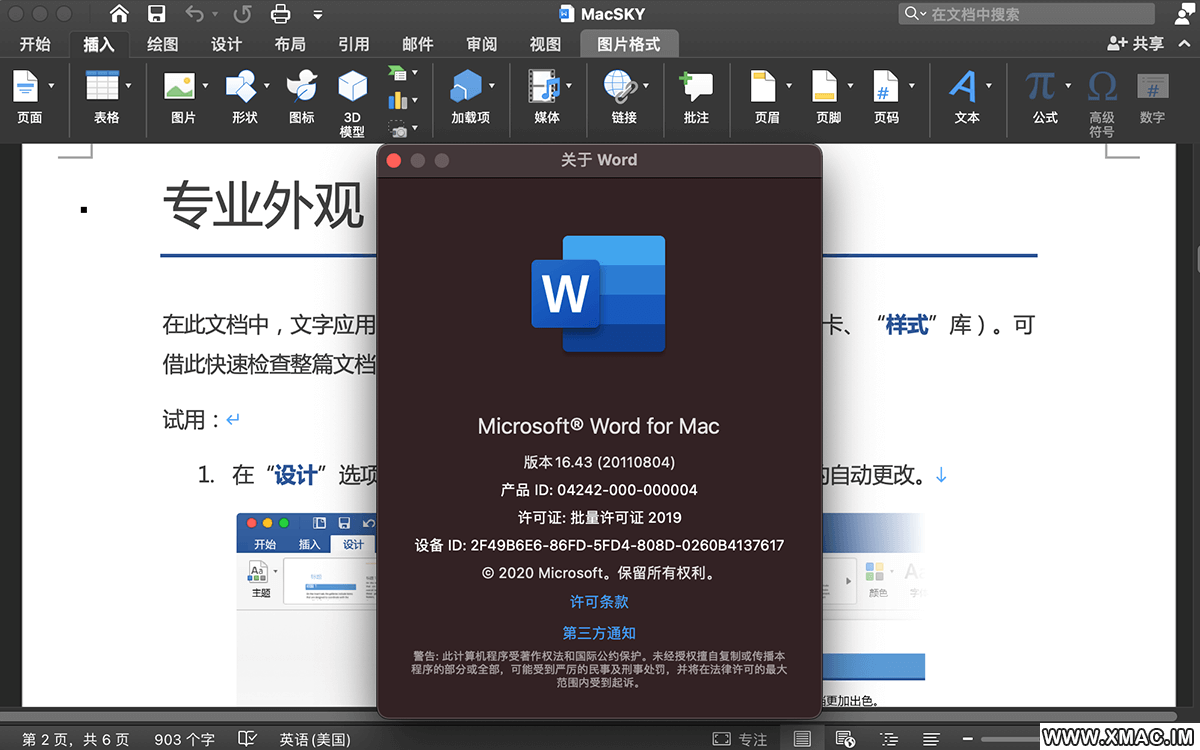
Task: Expand the 媒体 dropdown arrow
Action: (569, 86)
